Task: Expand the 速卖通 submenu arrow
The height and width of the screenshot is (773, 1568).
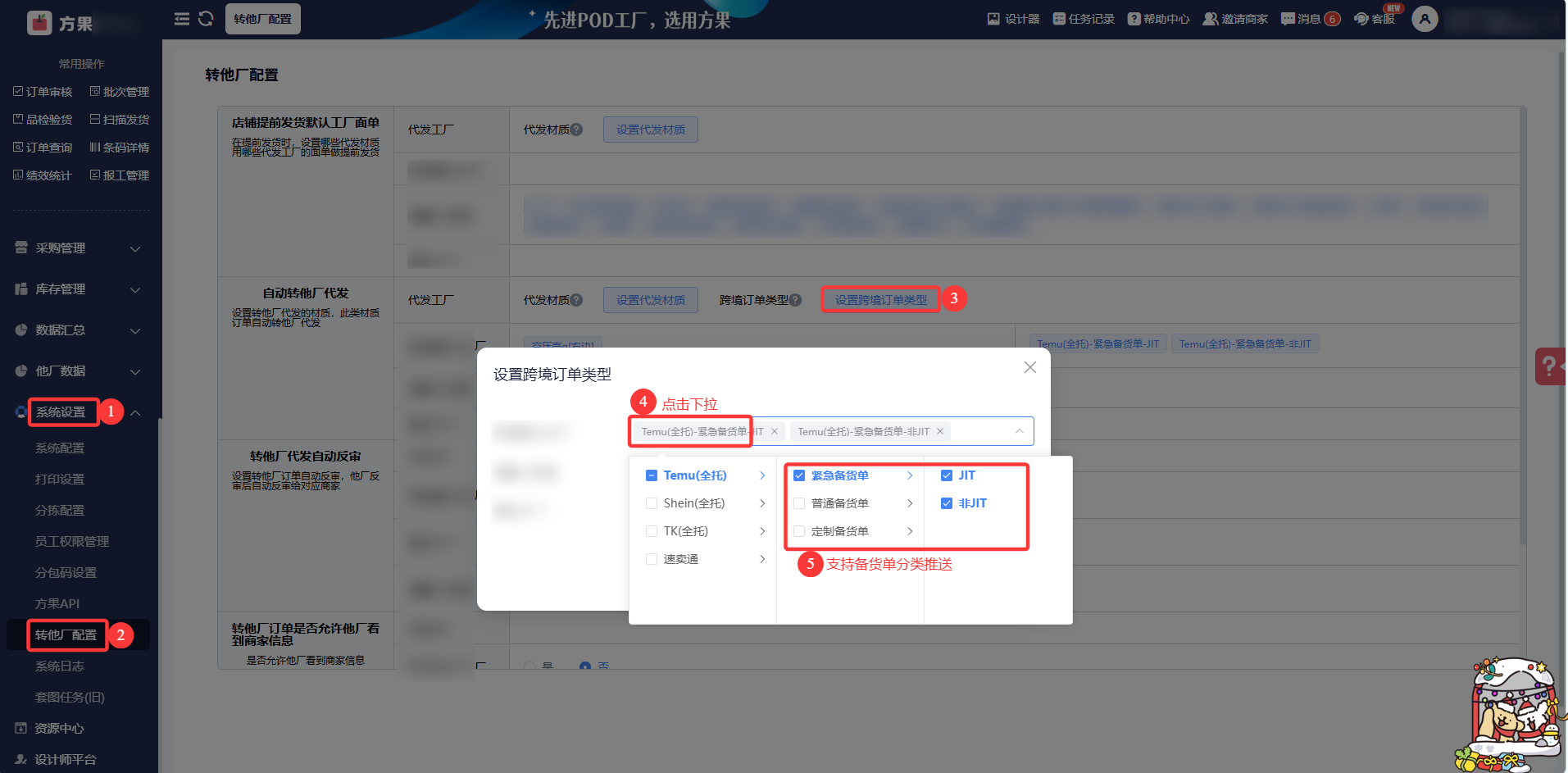Action: 762,559
